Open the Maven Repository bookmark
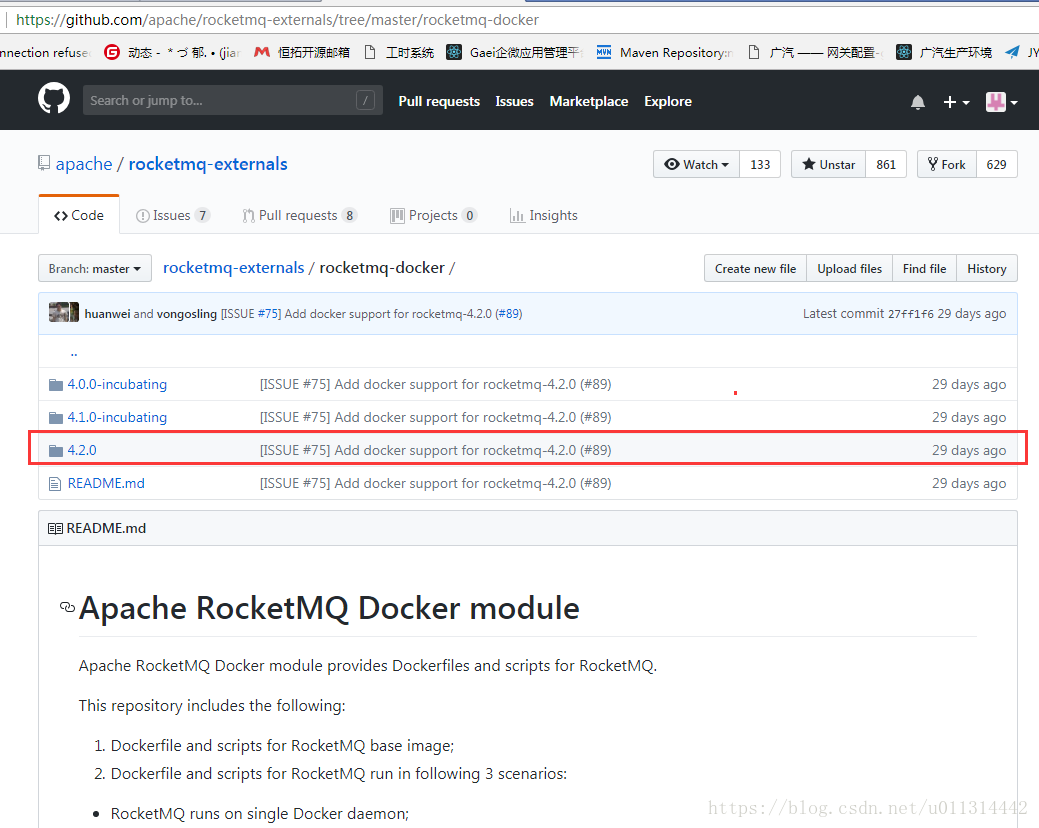This screenshot has height=828, width=1039. coord(665,52)
